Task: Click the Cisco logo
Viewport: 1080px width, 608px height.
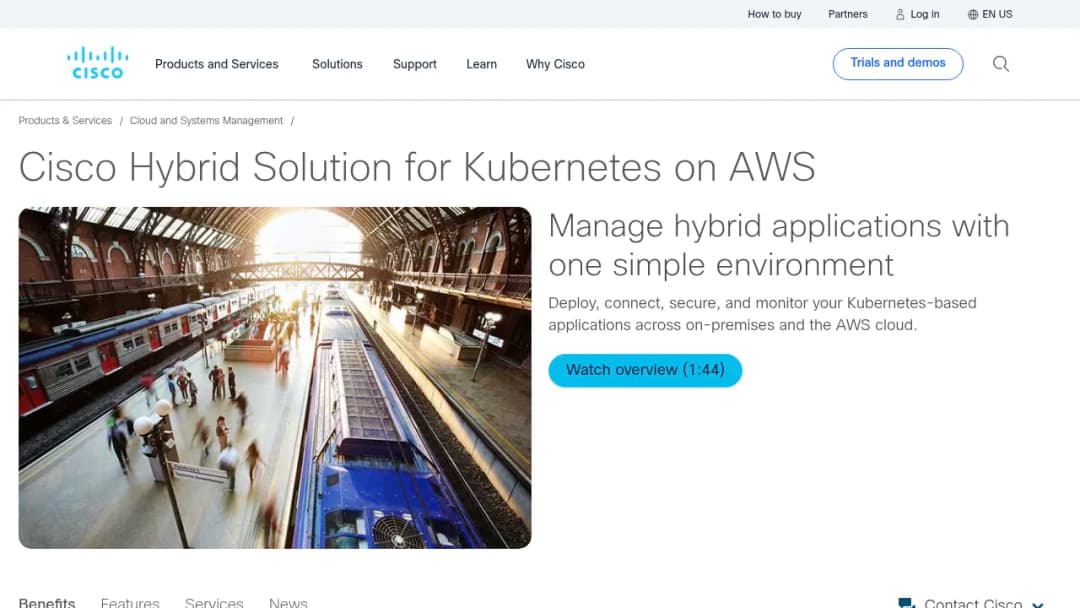Action: tap(97, 63)
